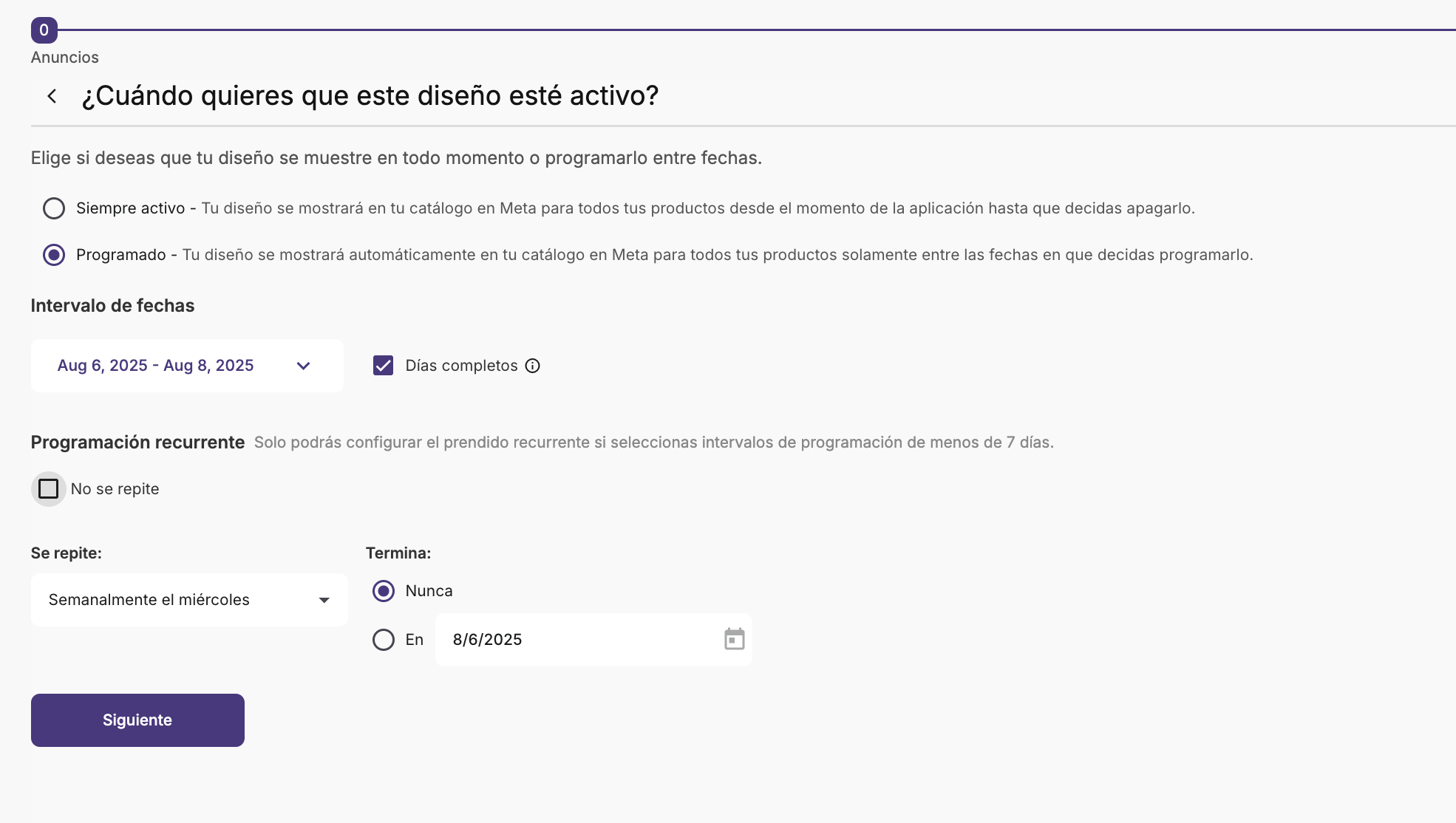The width and height of the screenshot is (1456, 823).
Task: Go back with the left chevron arrow
Action: point(52,96)
